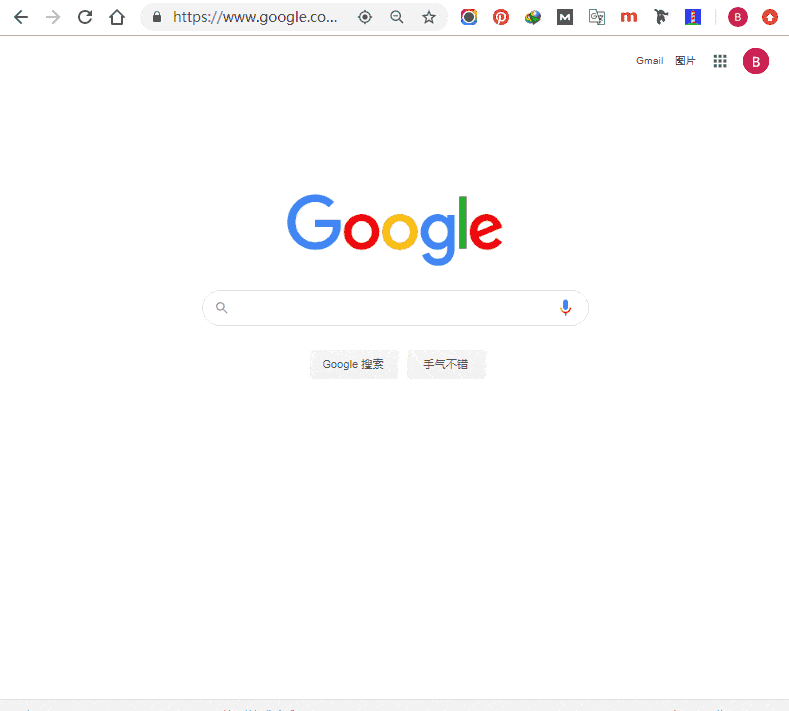Go back using the browser back arrow
Screen dimensions: 789x711
(21, 17)
